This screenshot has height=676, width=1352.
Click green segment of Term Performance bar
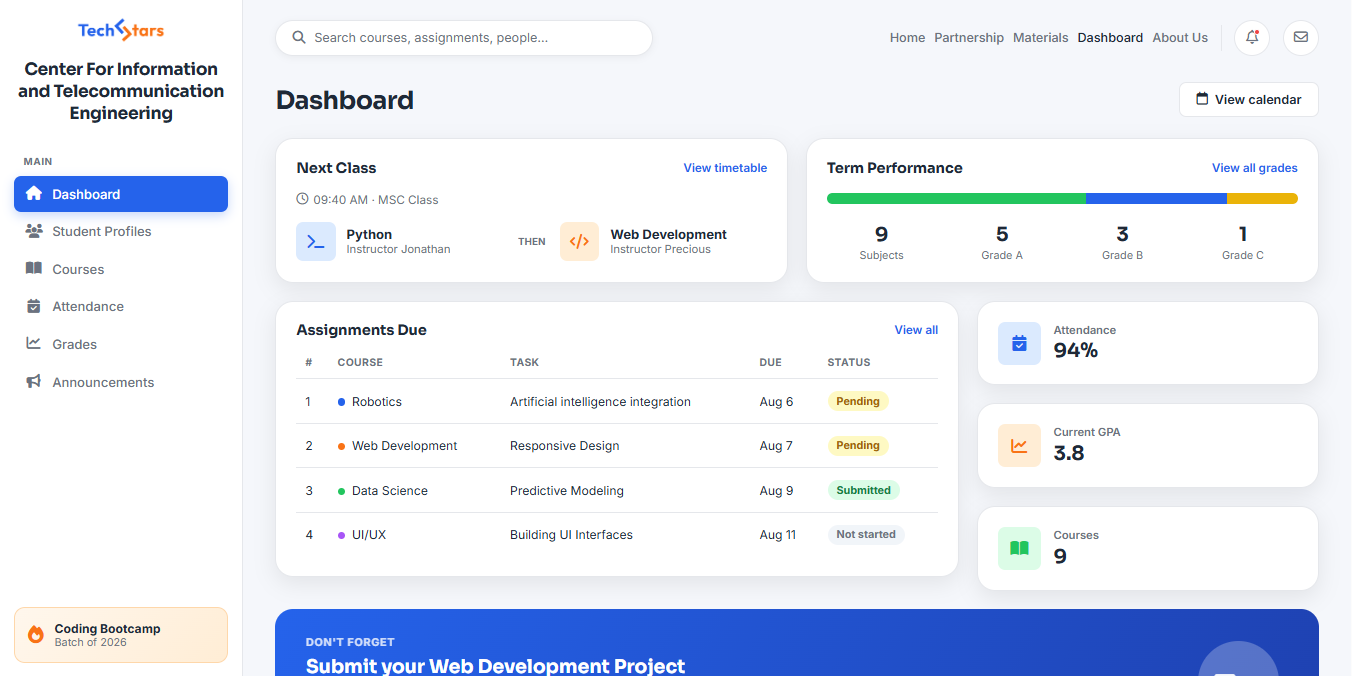[956, 198]
